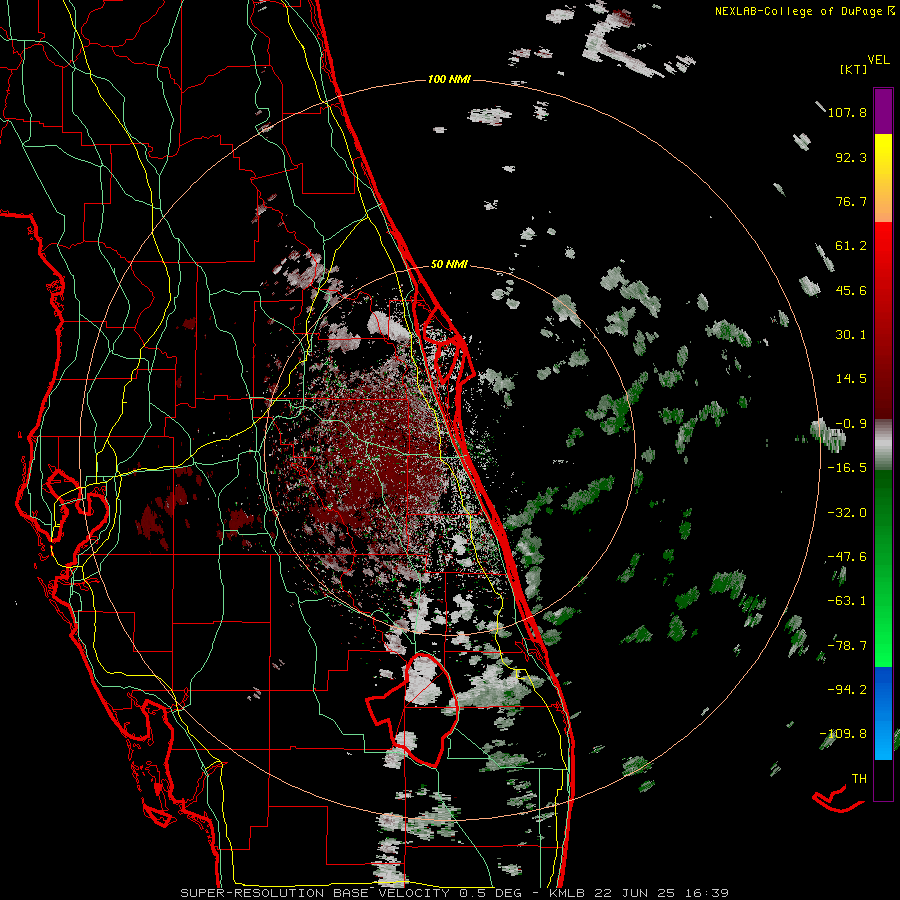Image resolution: width=900 pixels, height=900 pixels.
Task: Click the [KT] units label
Action: pyautogui.click(x=854, y=69)
